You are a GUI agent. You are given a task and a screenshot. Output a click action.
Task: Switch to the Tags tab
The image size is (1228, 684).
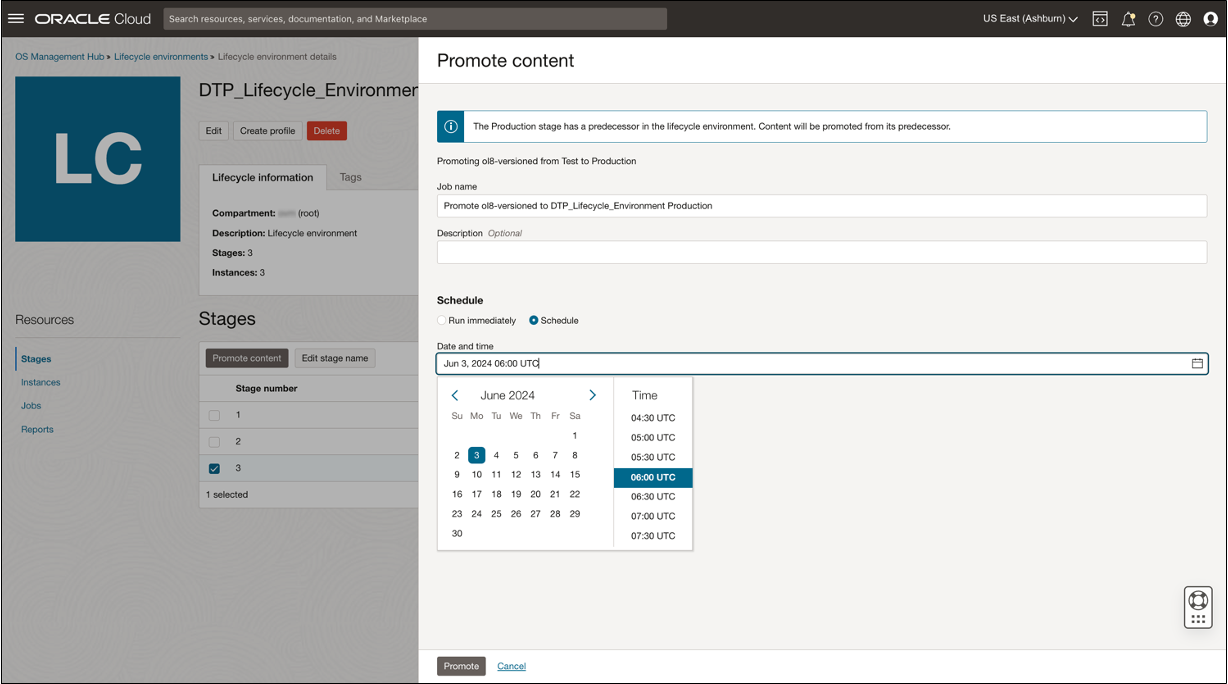click(x=350, y=177)
